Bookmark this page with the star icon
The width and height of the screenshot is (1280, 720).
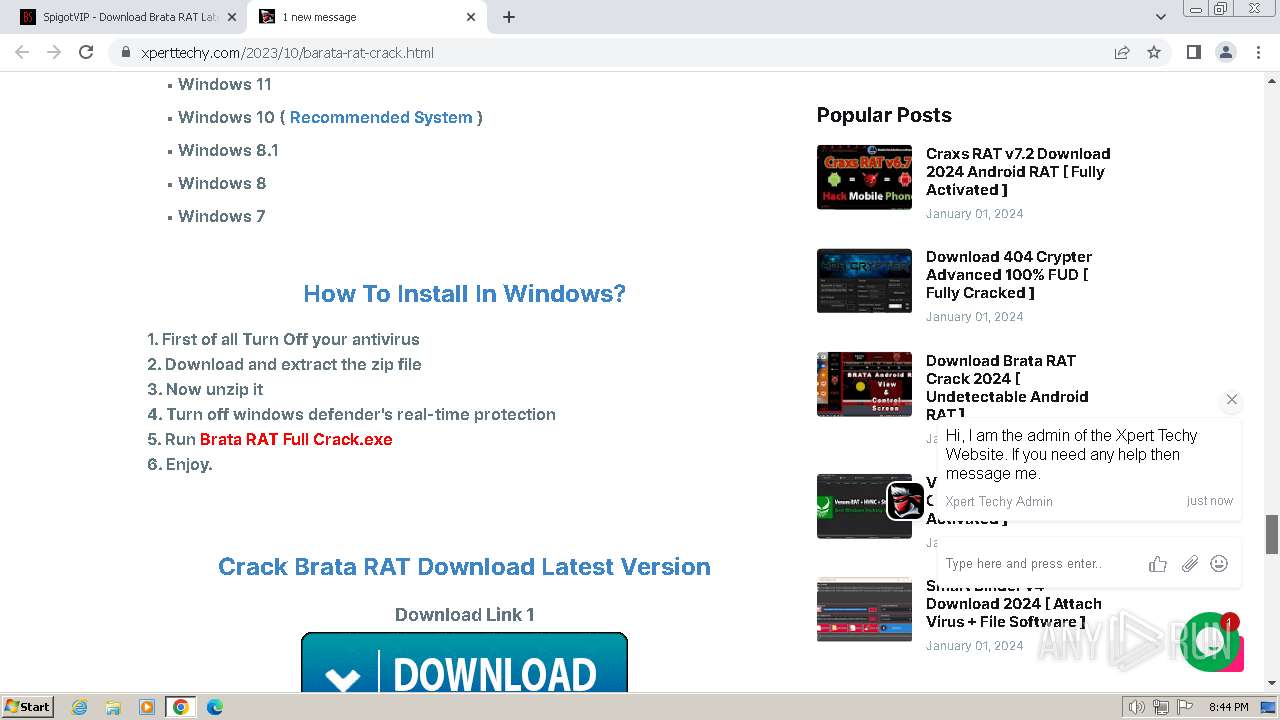click(x=1154, y=52)
